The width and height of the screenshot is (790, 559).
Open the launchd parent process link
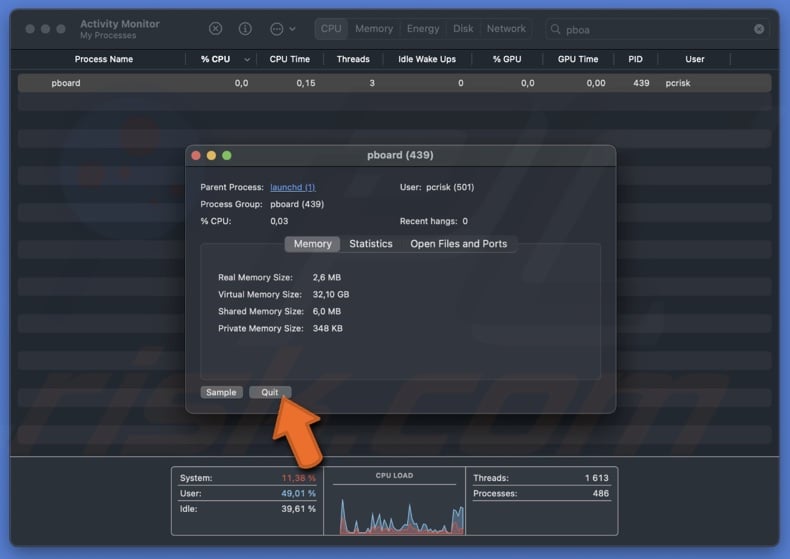pos(292,187)
